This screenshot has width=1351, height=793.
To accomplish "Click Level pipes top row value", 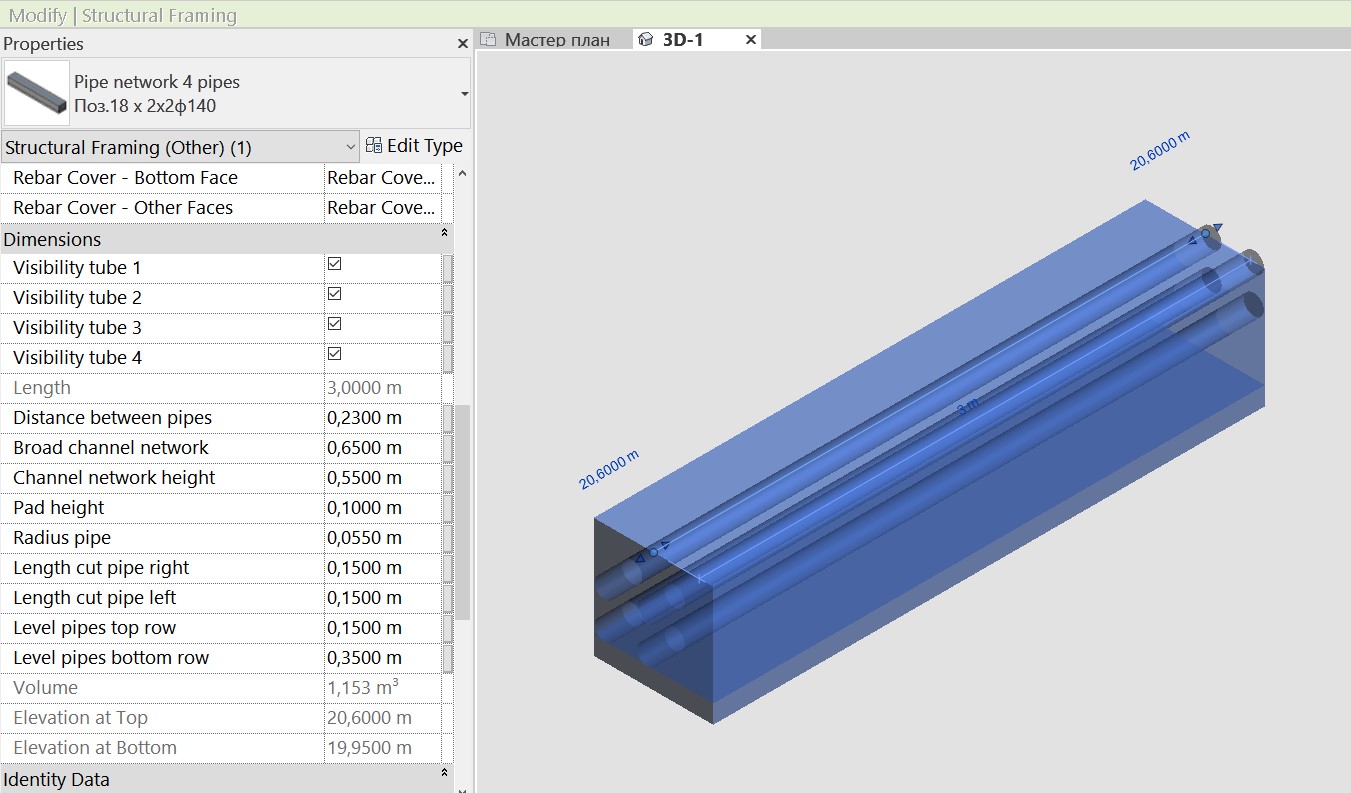I will pos(383,628).
